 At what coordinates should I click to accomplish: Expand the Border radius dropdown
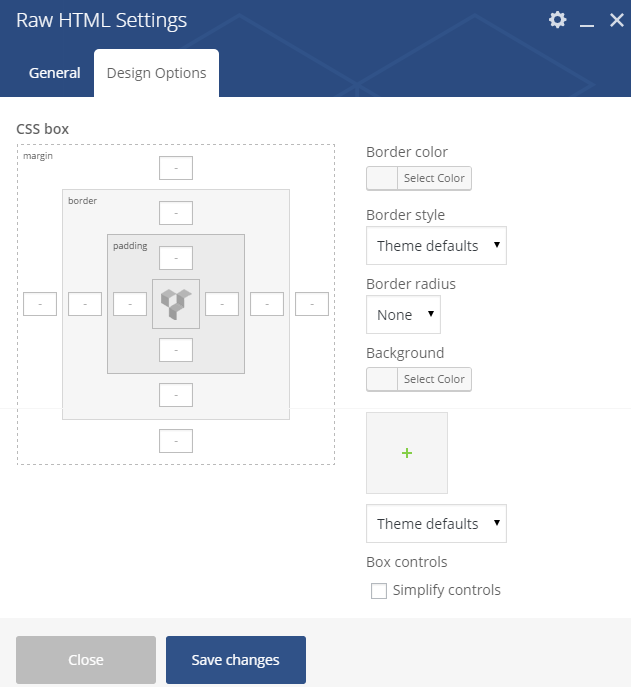(x=404, y=315)
